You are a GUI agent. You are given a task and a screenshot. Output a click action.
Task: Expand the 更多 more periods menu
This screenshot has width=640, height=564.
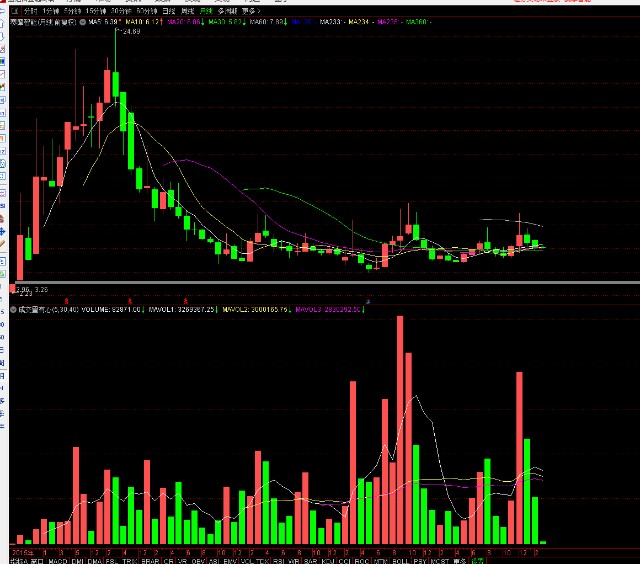[x=251, y=11]
